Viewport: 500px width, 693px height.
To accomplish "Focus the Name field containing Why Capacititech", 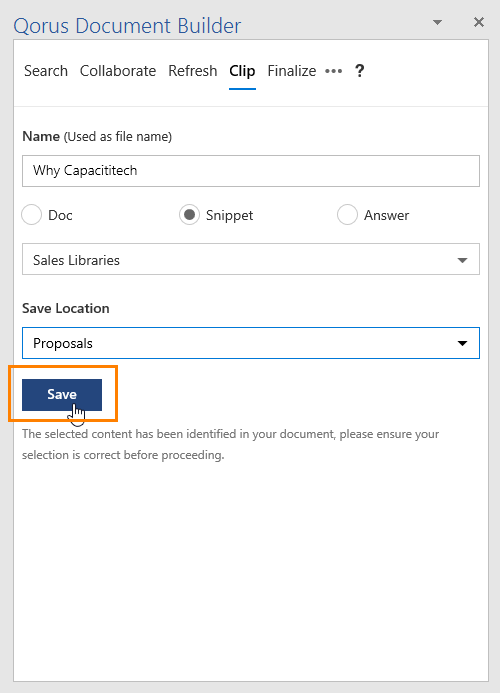I will [251, 171].
